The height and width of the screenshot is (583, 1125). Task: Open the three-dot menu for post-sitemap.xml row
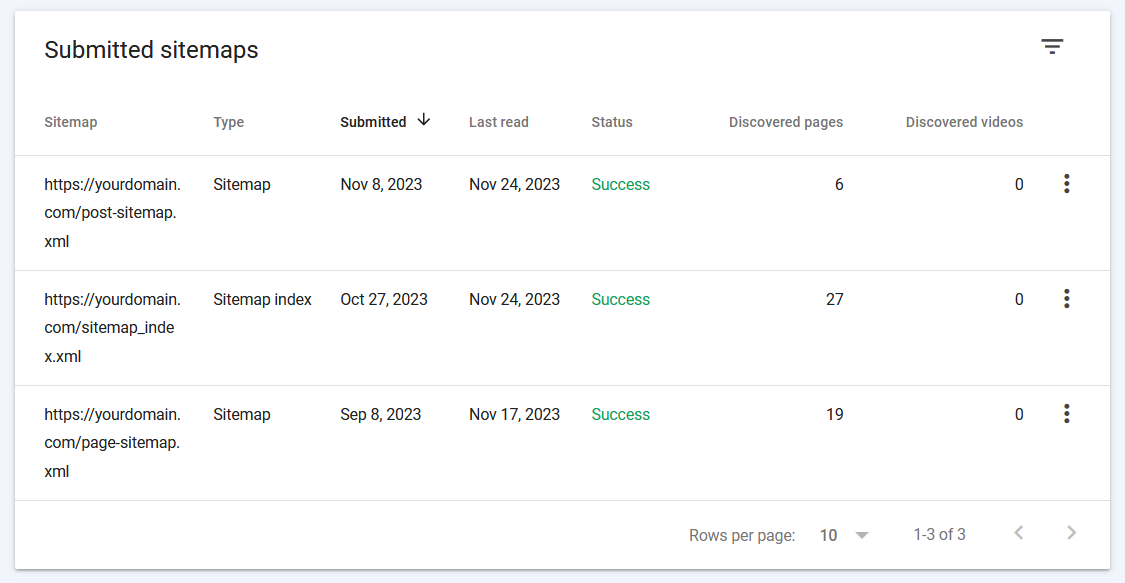1066,183
